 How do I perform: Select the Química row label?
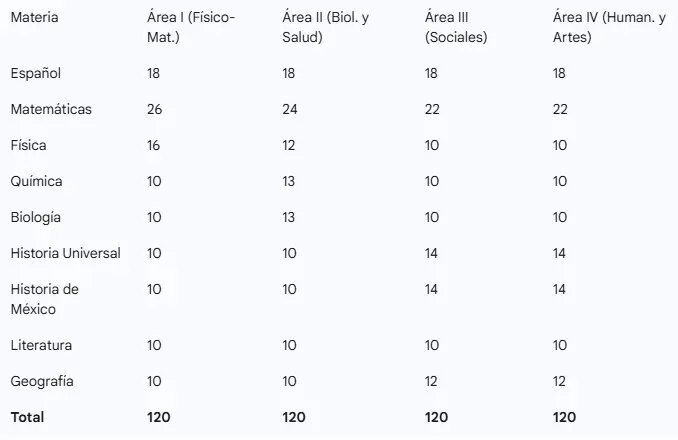click(36, 181)
